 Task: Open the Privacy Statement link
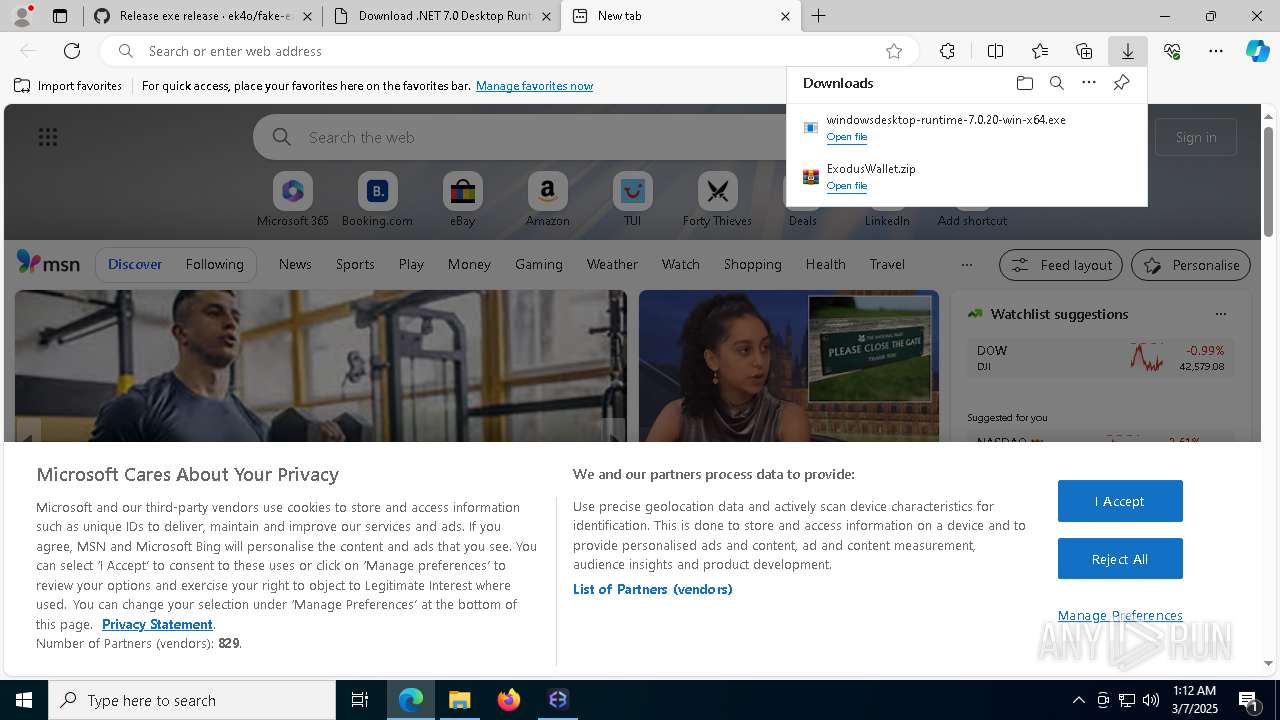[x=157, y=624]
